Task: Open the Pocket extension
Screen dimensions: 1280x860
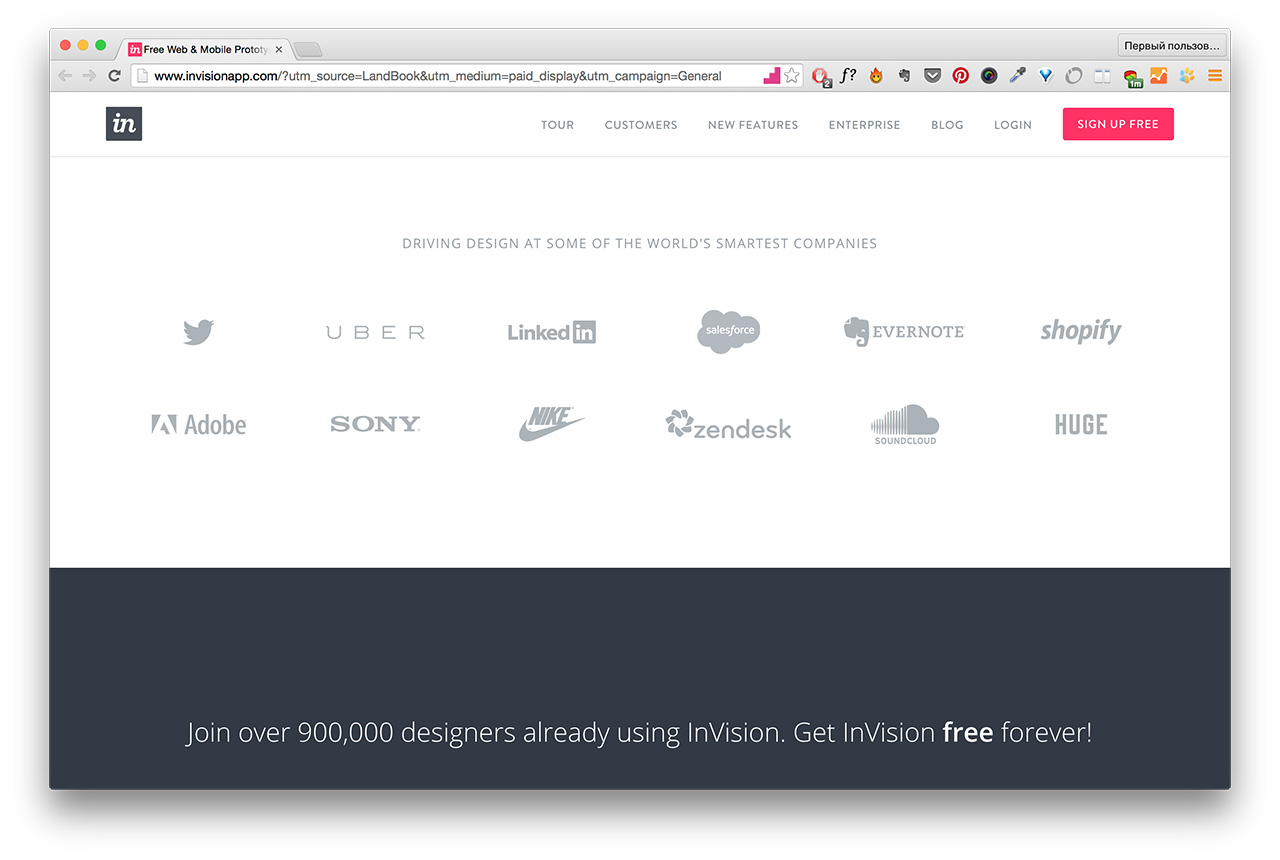Action: (x=932, y=75)
